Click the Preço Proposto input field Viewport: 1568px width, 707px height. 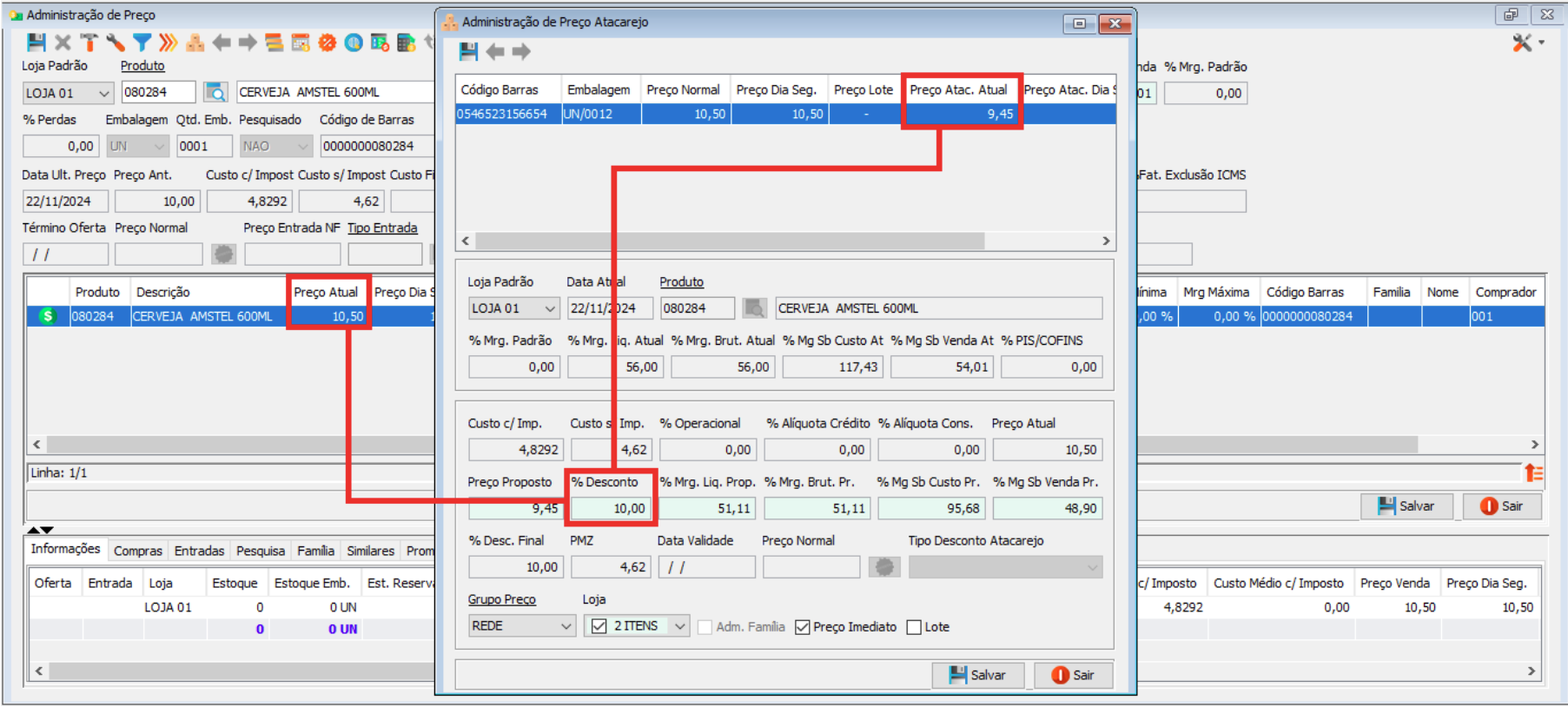pos(514,508)
